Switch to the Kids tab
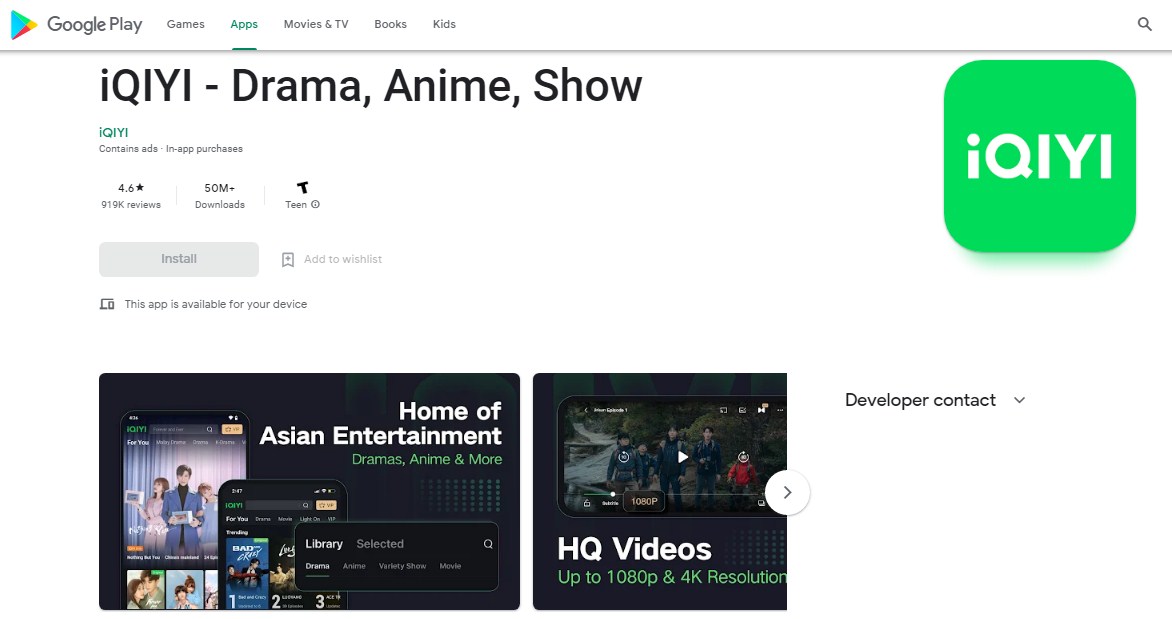This screenshot has height=619, width=1172. click(444, 24)
